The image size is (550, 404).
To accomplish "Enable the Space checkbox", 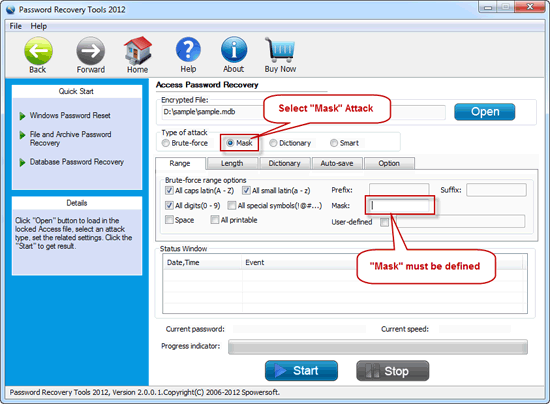I will click(169, 220).
